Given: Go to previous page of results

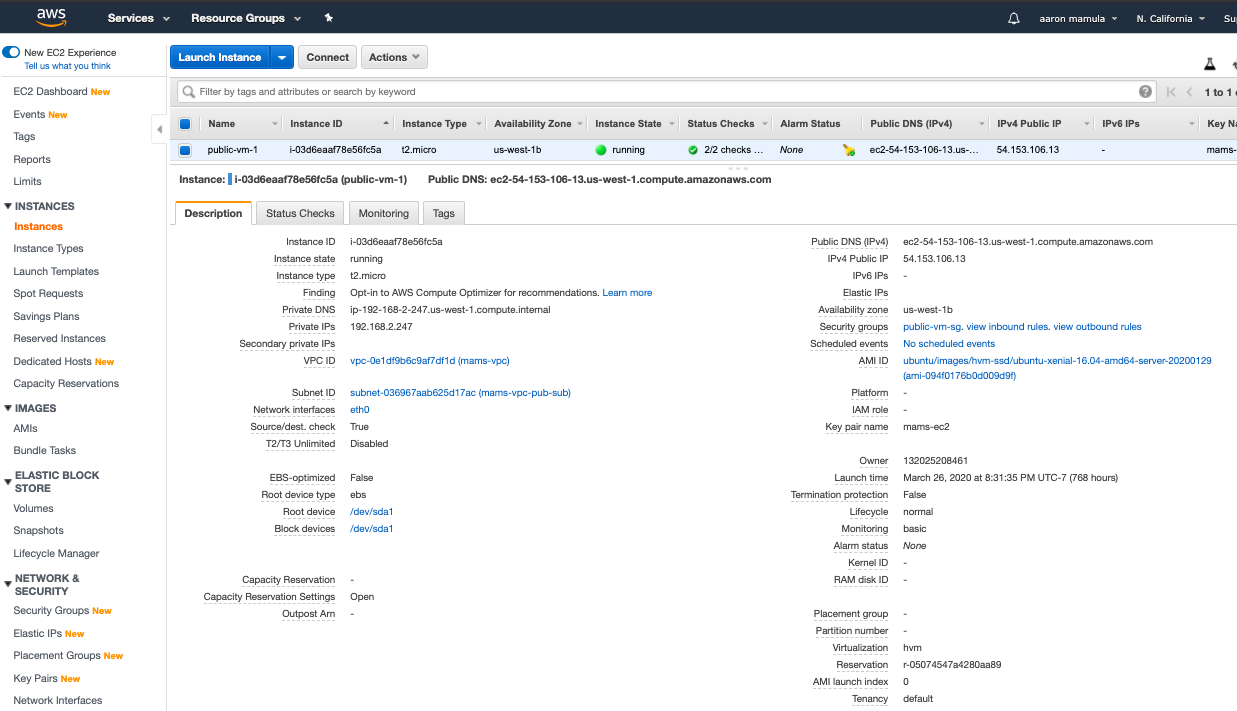Looking at the screenshot, I should click(1190, 92).
